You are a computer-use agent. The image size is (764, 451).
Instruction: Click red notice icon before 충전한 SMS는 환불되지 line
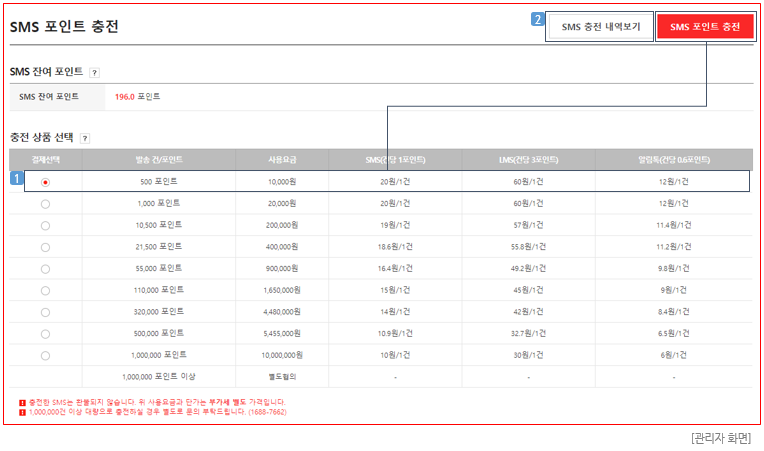[22, 402]
